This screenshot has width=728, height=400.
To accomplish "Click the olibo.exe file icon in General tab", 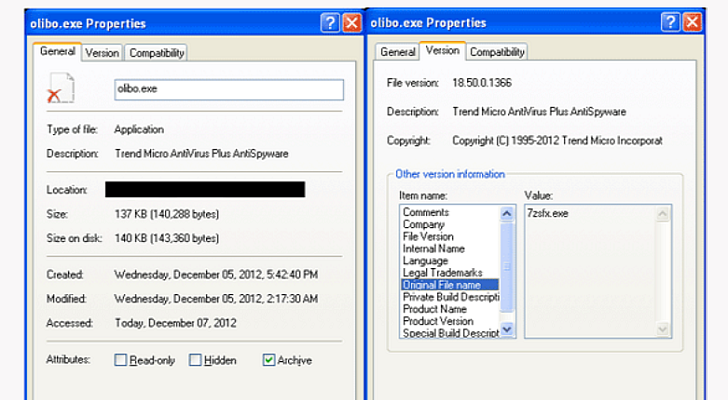I will coord(61,88).
